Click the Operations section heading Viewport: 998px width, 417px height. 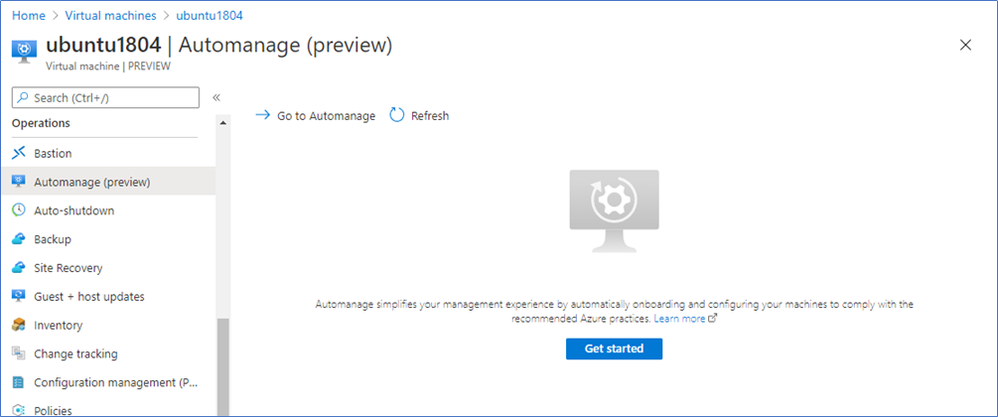pyautogui.click(x=41, y=123)
